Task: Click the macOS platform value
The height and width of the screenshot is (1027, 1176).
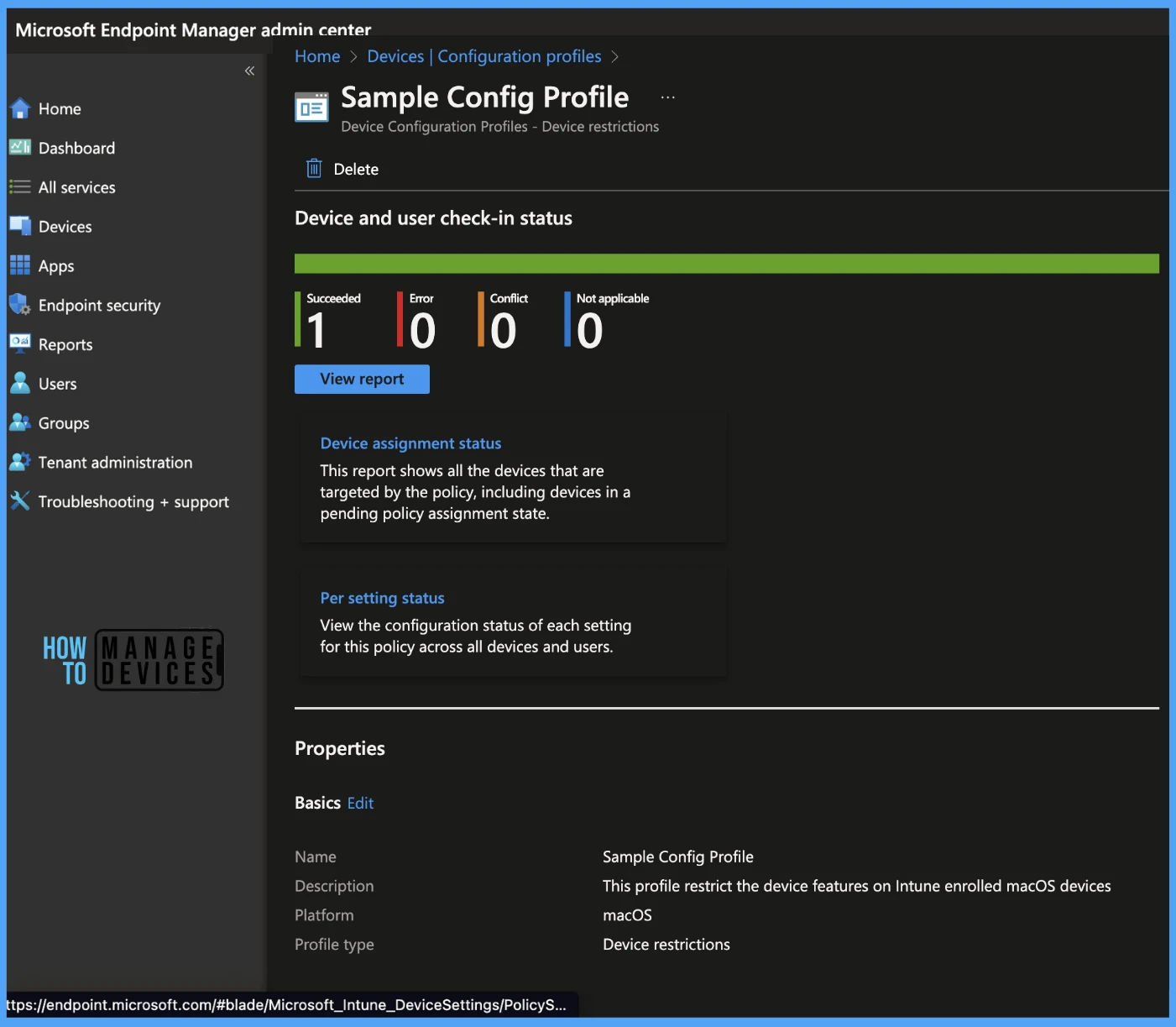Action: coord(627,915)
